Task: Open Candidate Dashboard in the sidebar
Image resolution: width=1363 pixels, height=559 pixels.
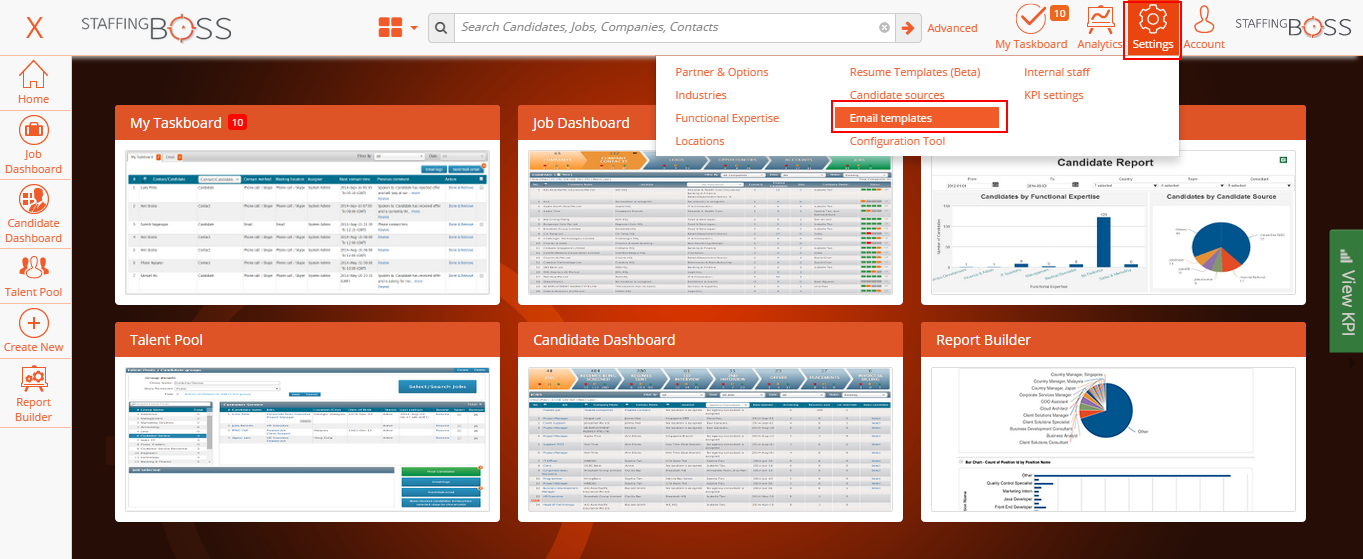Action: 33,214
